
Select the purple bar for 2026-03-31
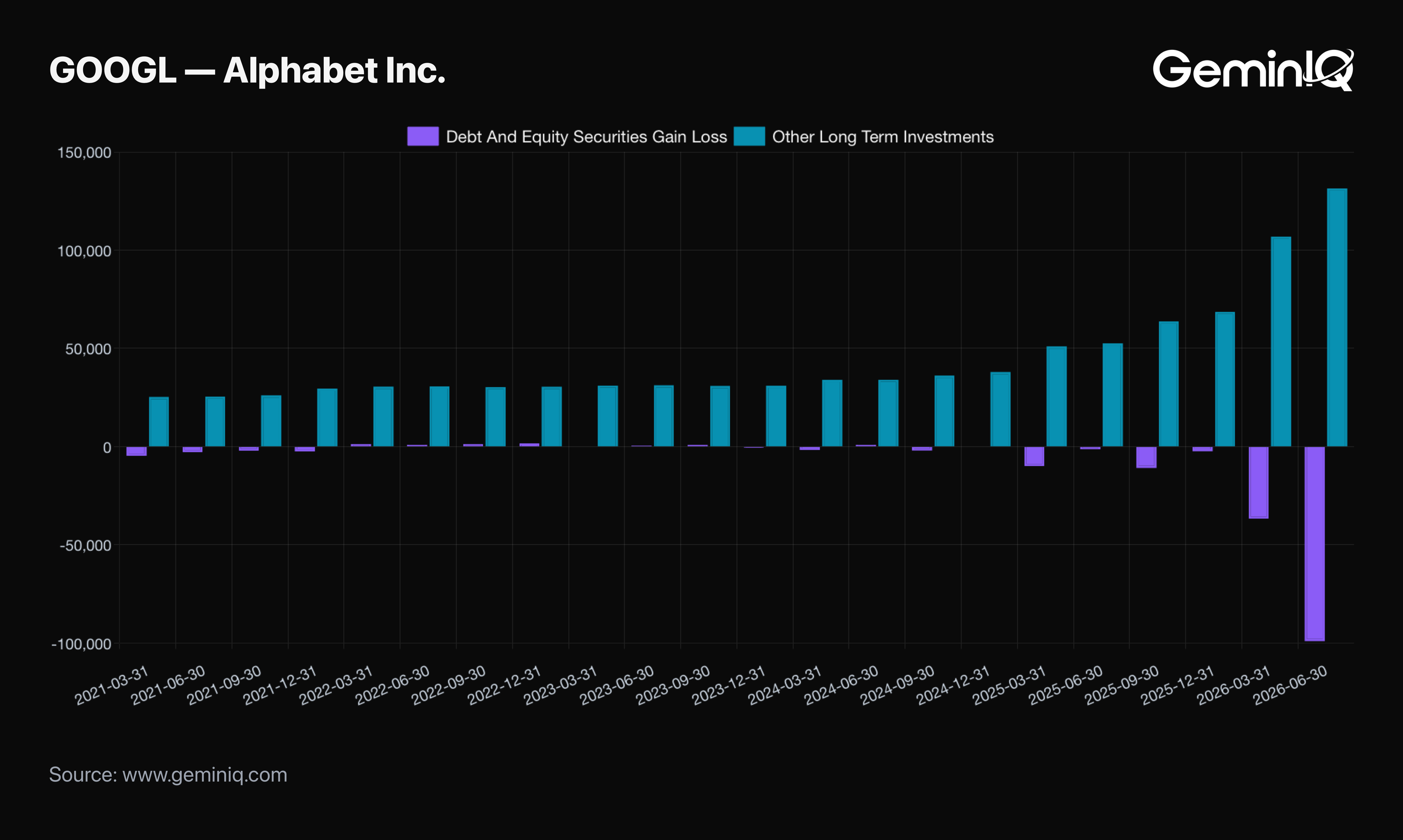[1259, 483]
